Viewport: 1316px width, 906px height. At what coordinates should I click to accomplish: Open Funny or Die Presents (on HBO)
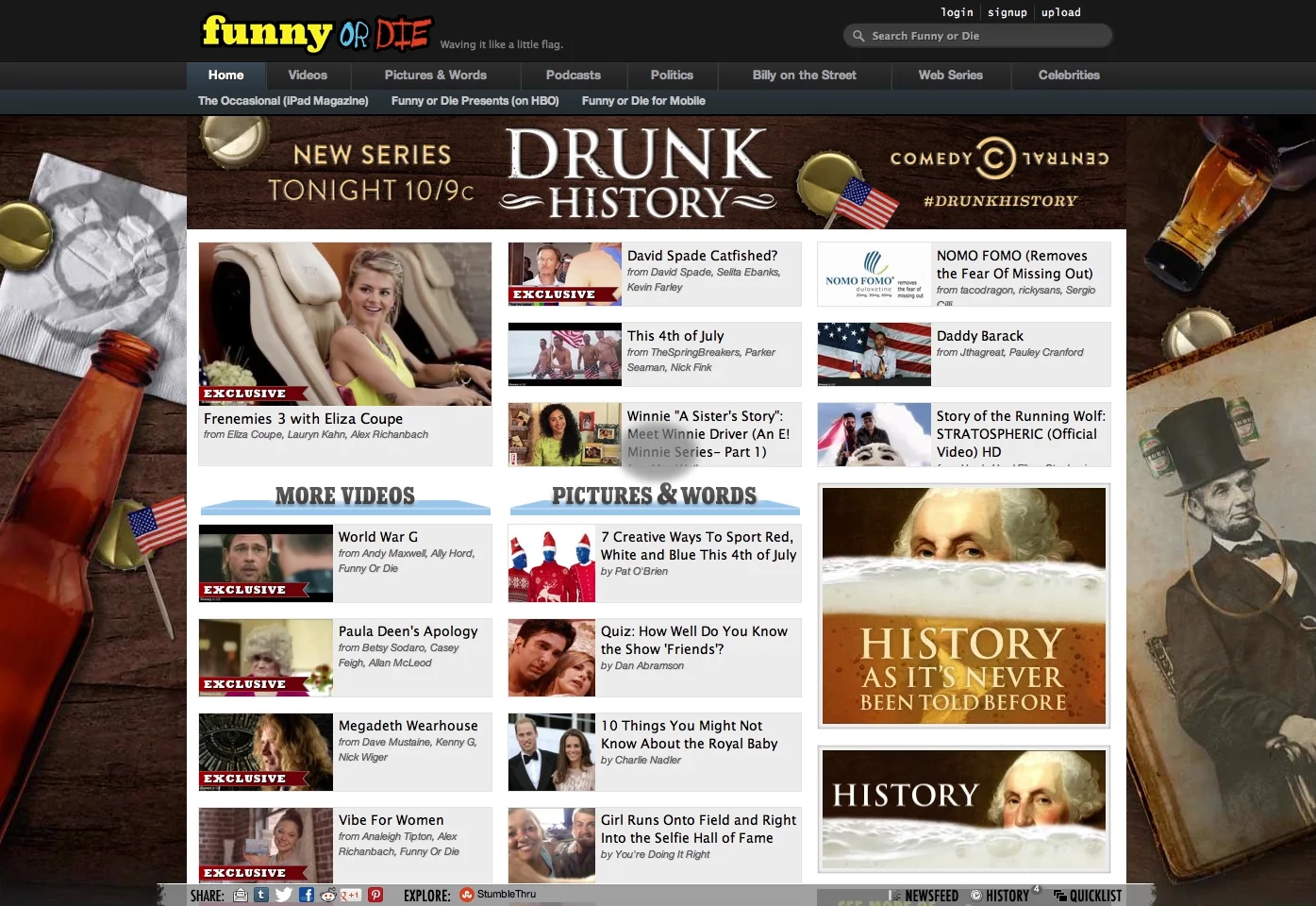click(475, 101)
